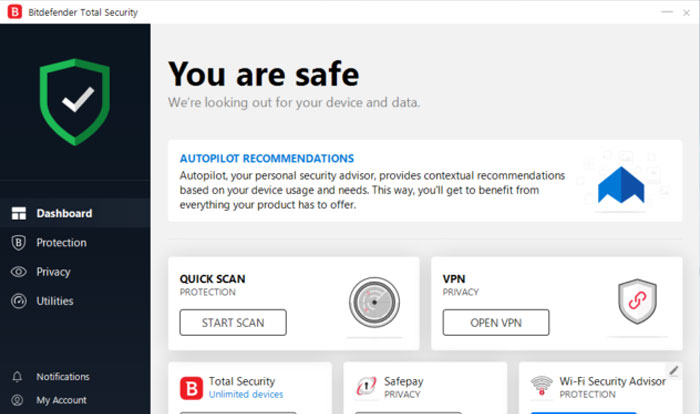Open Notifications bell in sidebar

click(62, 376)
